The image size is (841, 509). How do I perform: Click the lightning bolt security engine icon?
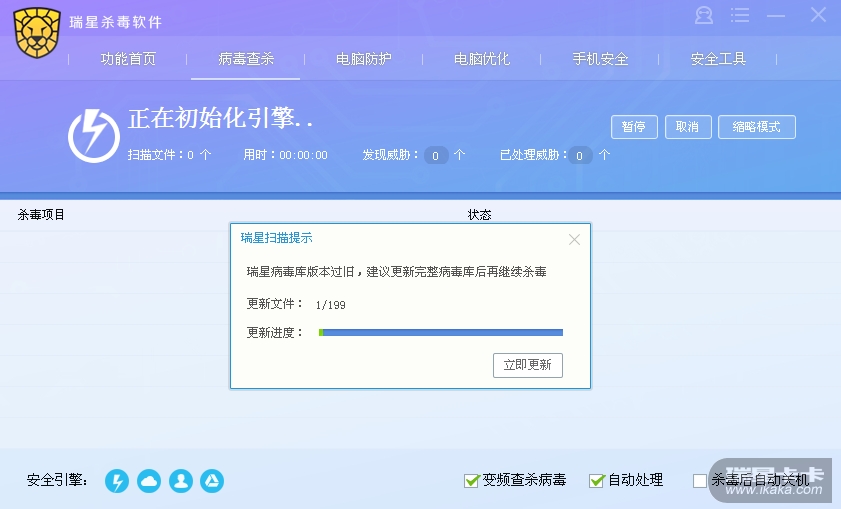tap(117, 481)
